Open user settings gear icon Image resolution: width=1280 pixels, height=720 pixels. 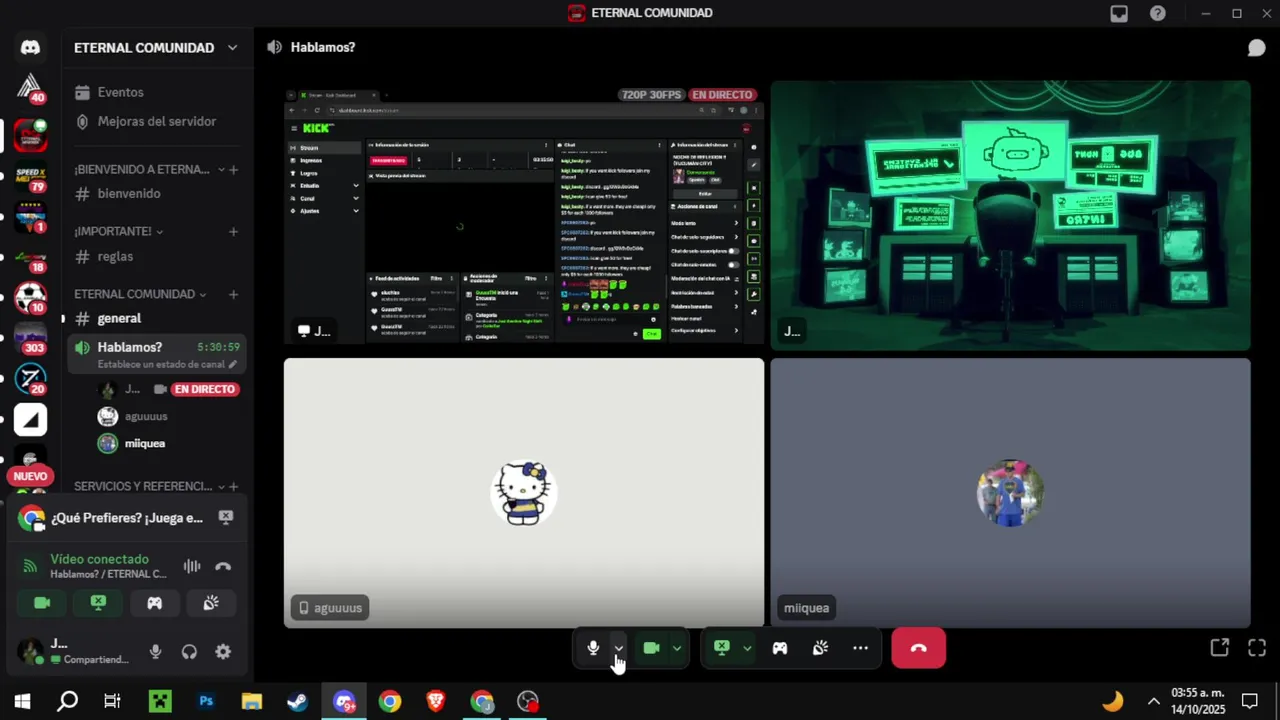pos(223,652)
